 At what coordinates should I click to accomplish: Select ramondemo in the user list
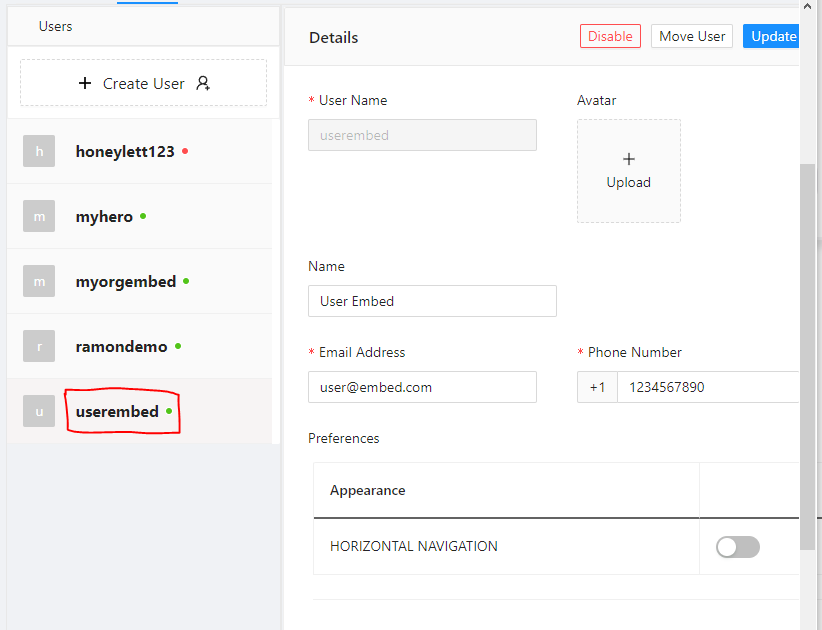pos(122,347)
